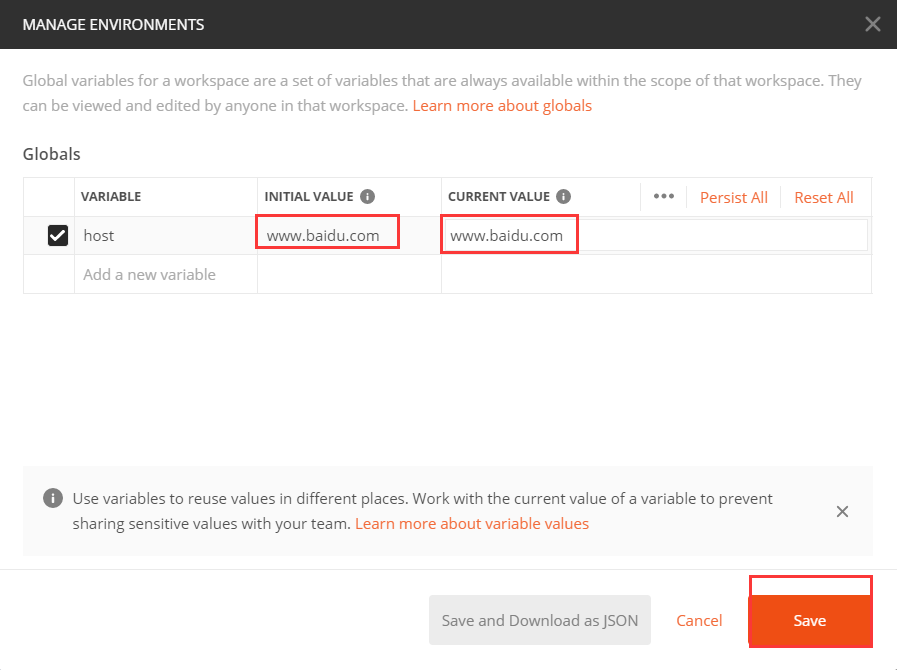Click Save and Download as JSON

coord(540,620)
